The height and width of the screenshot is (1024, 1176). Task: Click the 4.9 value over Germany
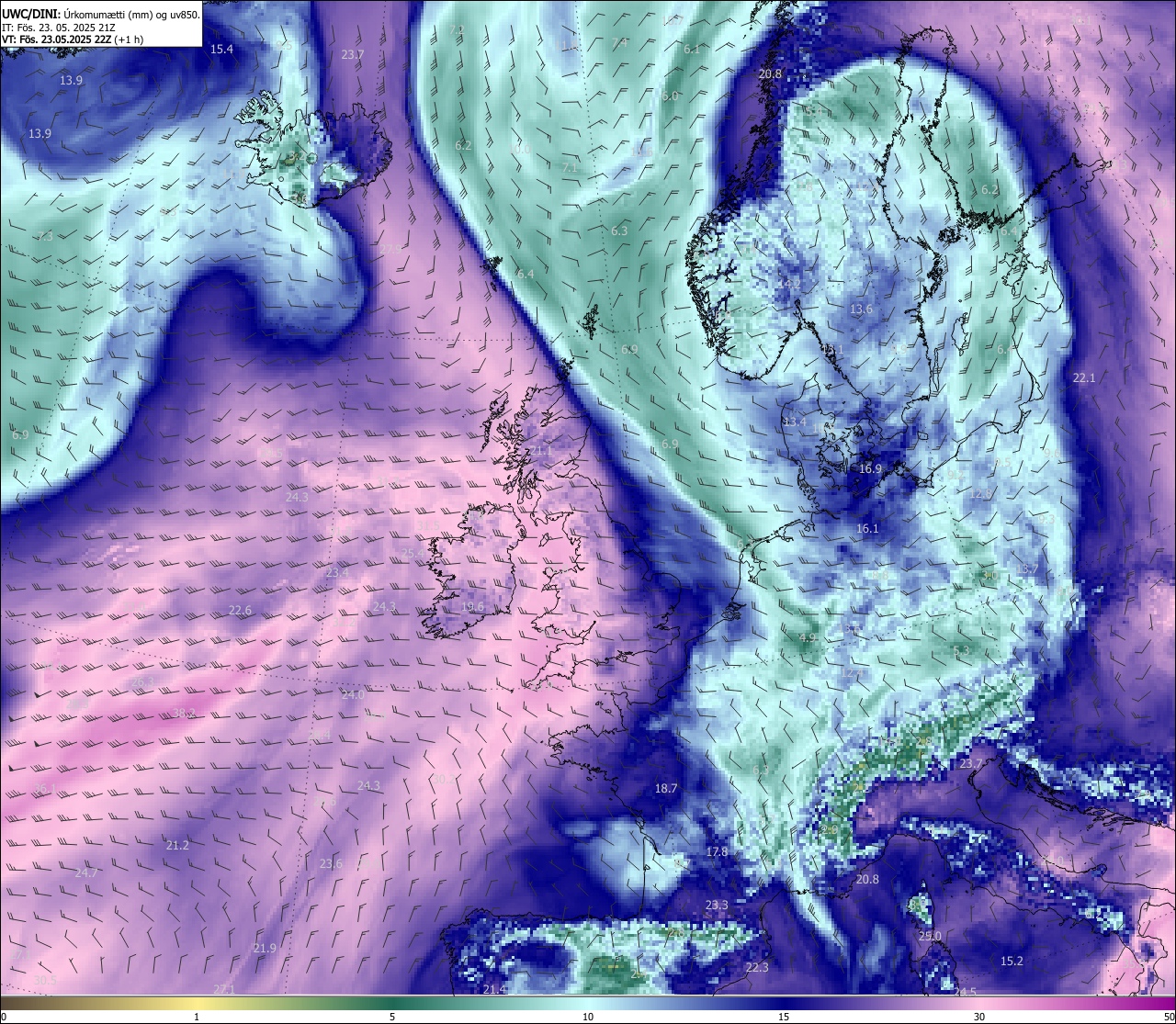tap(808, 638)
